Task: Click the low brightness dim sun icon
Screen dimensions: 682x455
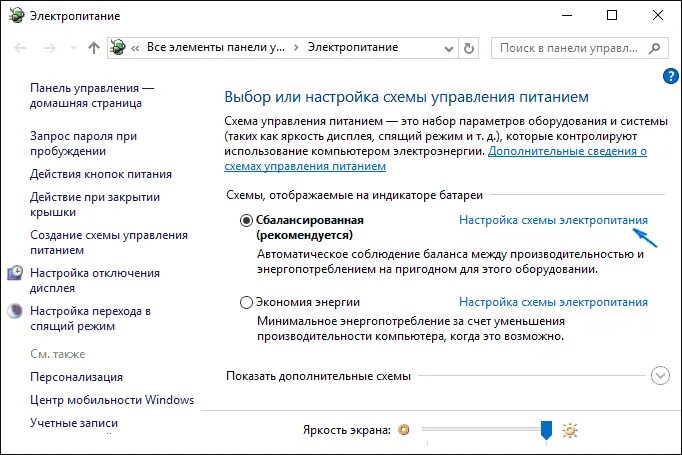Action: (404, 430)
